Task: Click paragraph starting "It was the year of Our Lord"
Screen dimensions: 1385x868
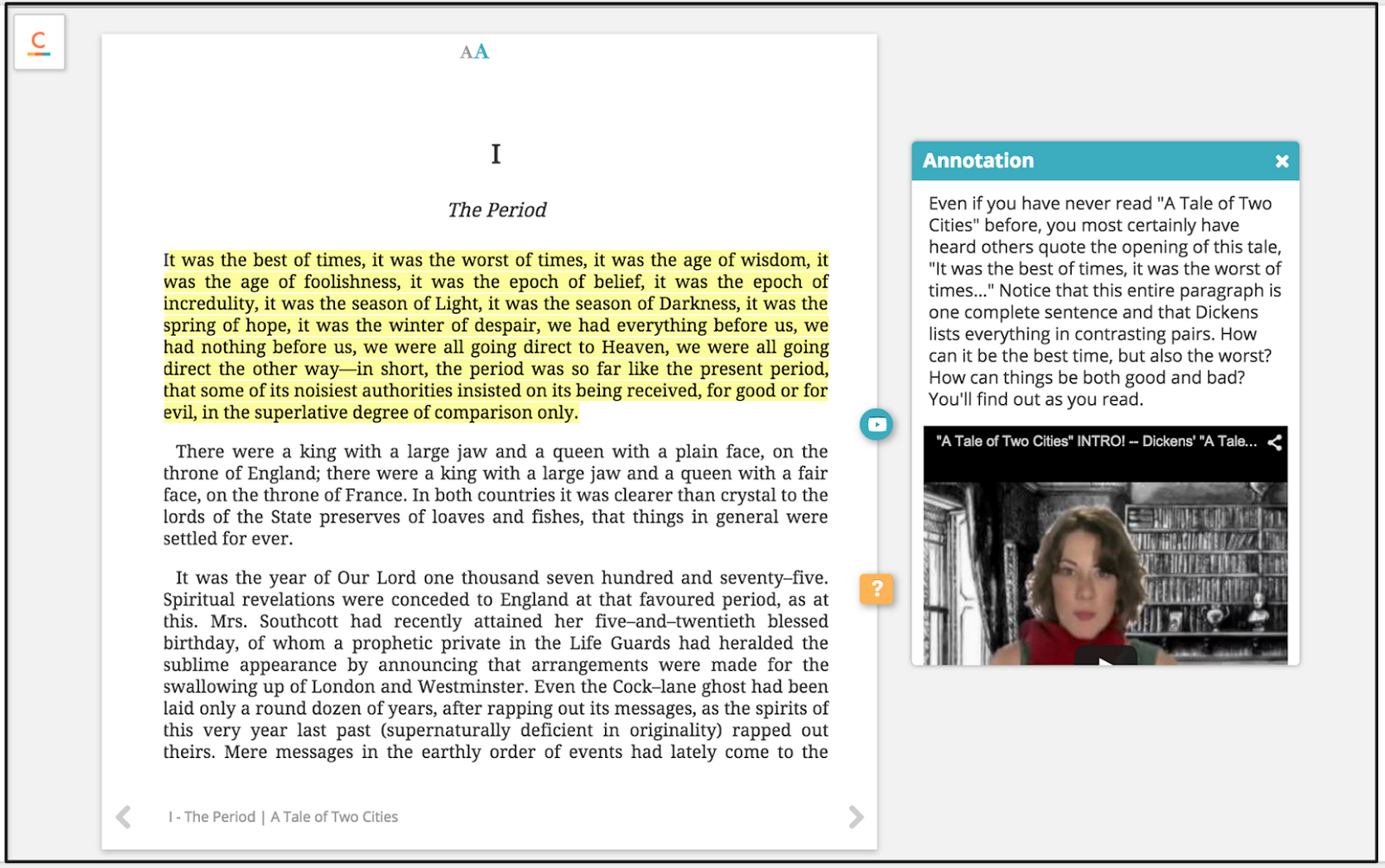Action: point(495,665)
